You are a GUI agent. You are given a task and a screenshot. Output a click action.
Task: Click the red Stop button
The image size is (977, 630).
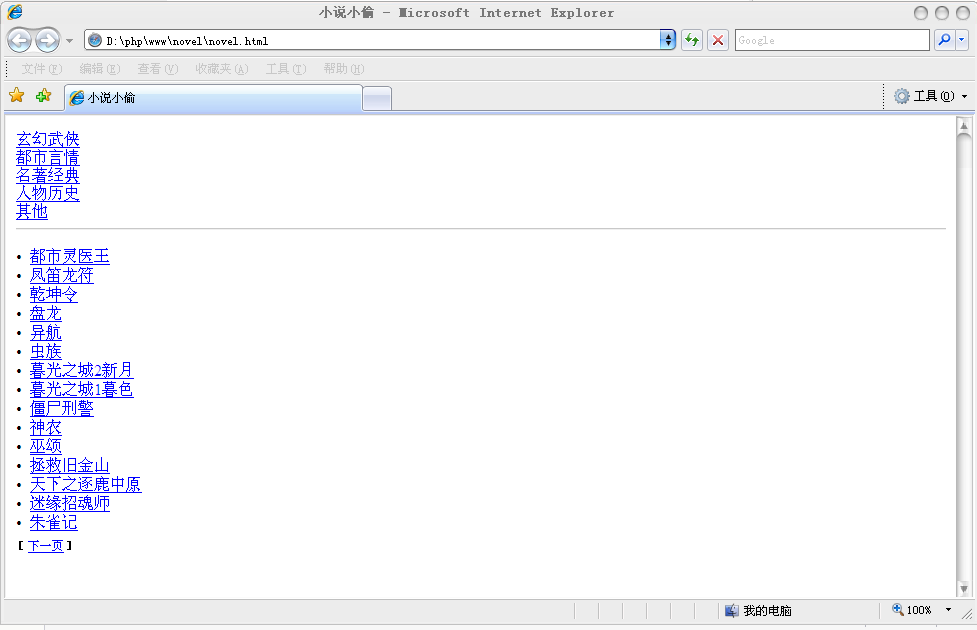[x=718, y=41]
